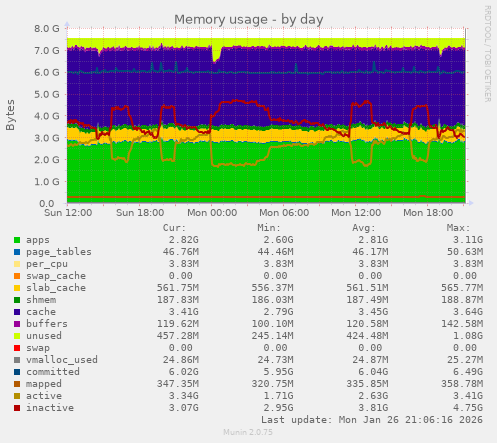Click active min value 1.71G
This screenshot has width=497, height=443.
click(278, 396)
